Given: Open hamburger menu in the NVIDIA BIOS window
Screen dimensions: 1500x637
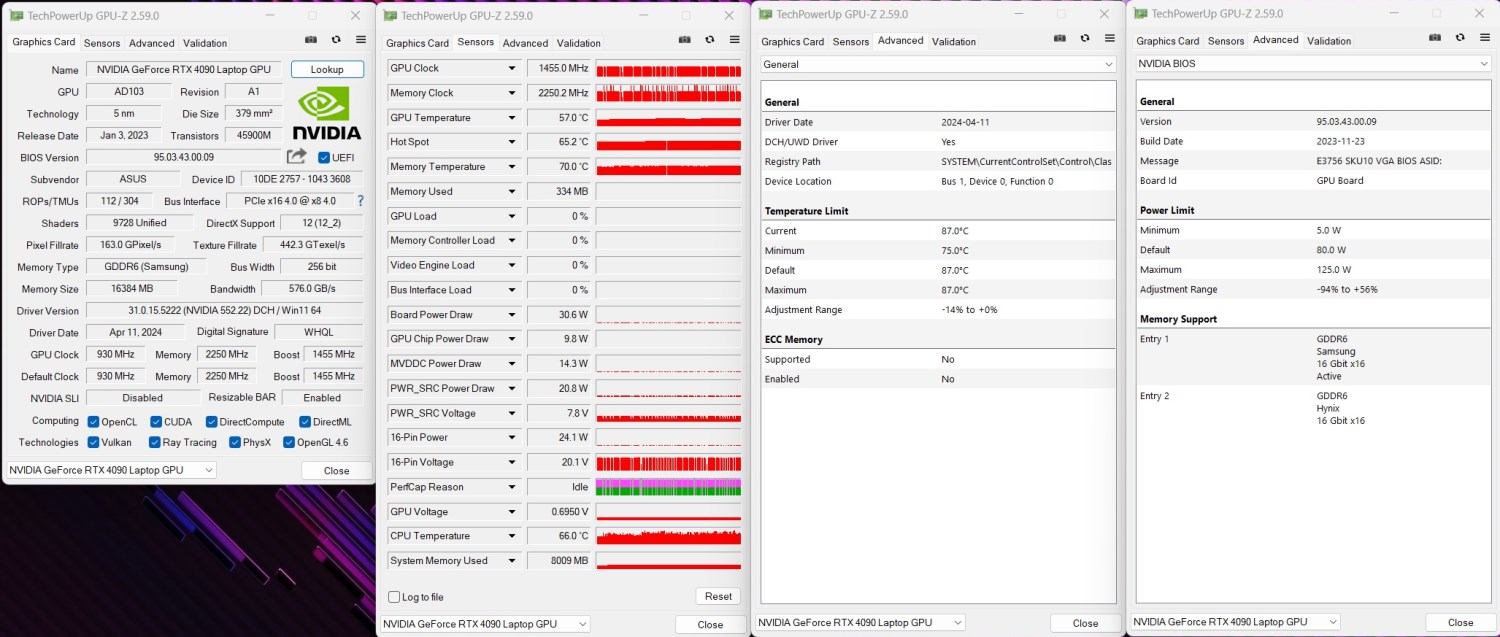Looking at the screenshot, I should (1485, 38).
